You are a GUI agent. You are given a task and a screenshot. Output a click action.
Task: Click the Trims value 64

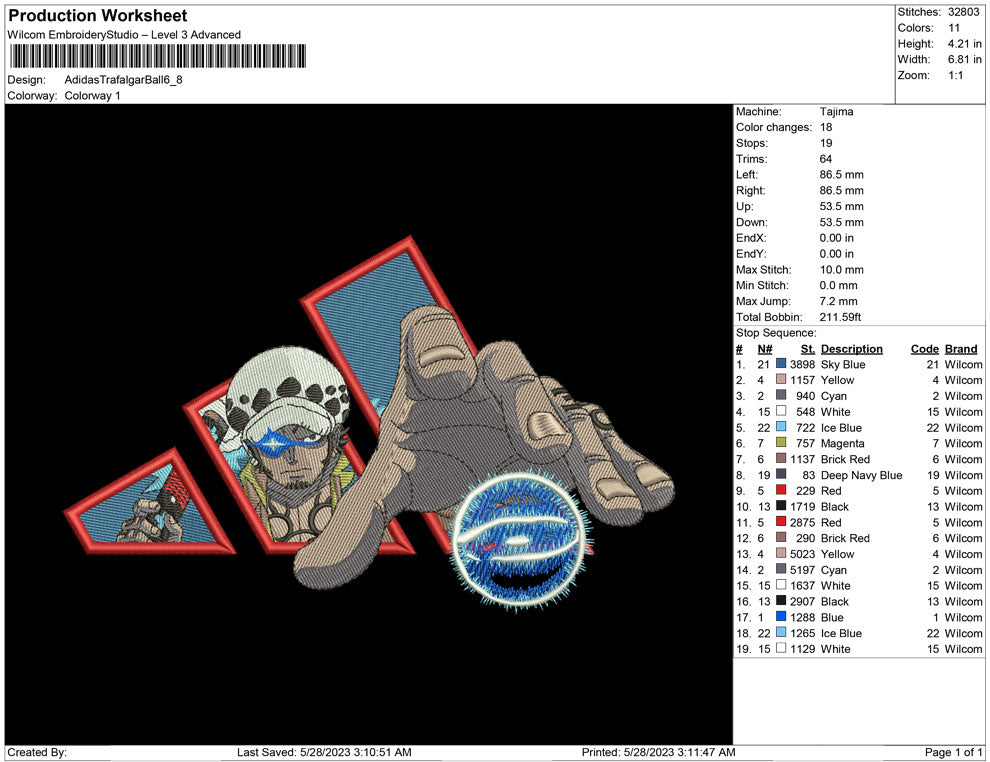[x=826, y=159]
